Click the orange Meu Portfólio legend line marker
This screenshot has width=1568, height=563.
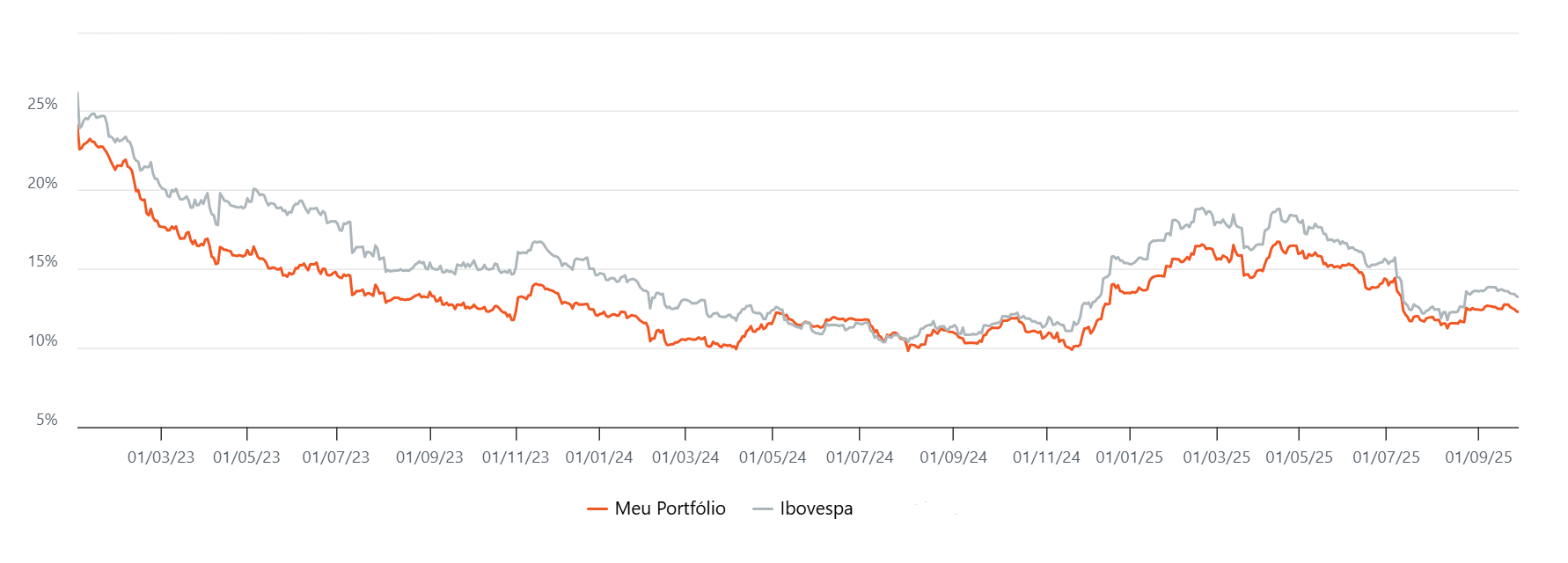[597, 508]
